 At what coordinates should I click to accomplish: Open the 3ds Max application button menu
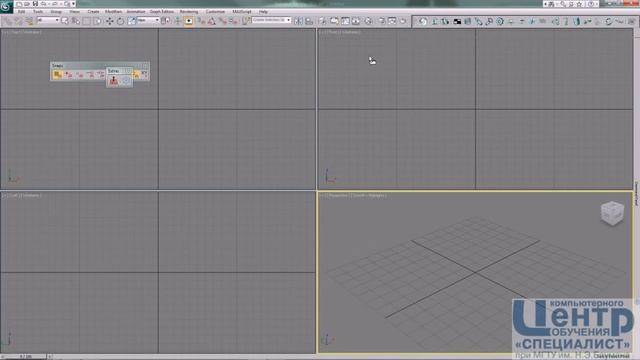pos(6,7)
